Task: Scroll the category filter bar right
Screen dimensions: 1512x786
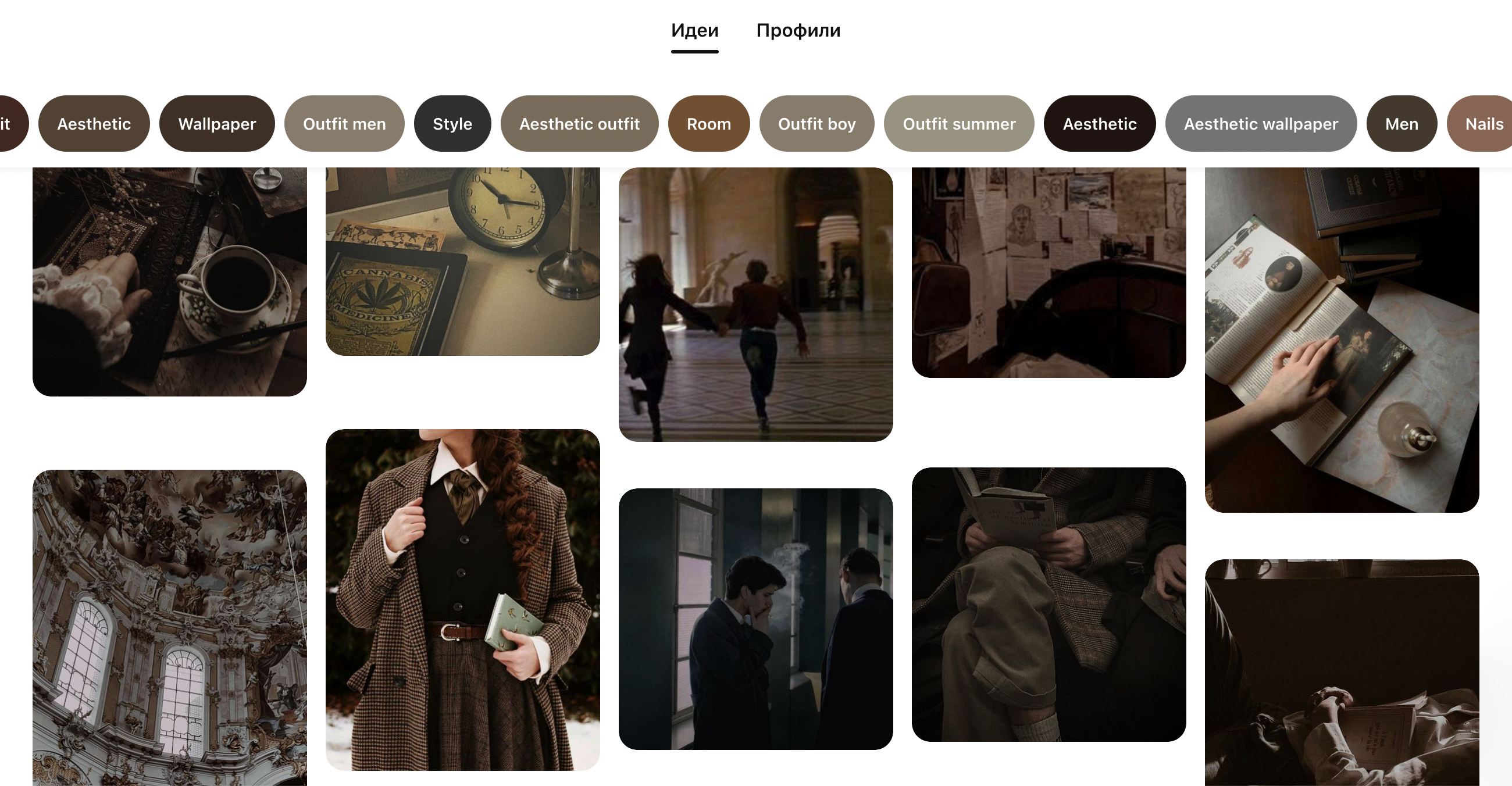Action: point(1489,122)
